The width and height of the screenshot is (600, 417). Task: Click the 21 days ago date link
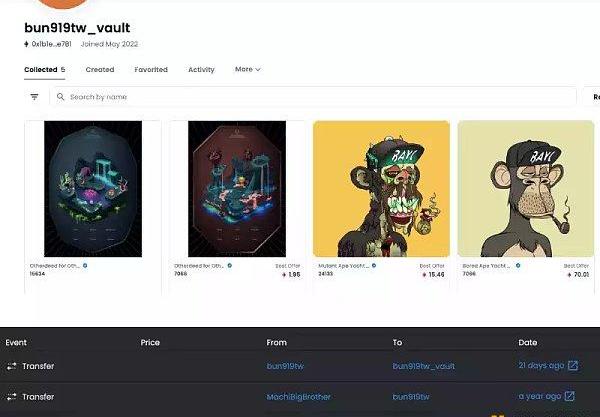tap(541, 365)
